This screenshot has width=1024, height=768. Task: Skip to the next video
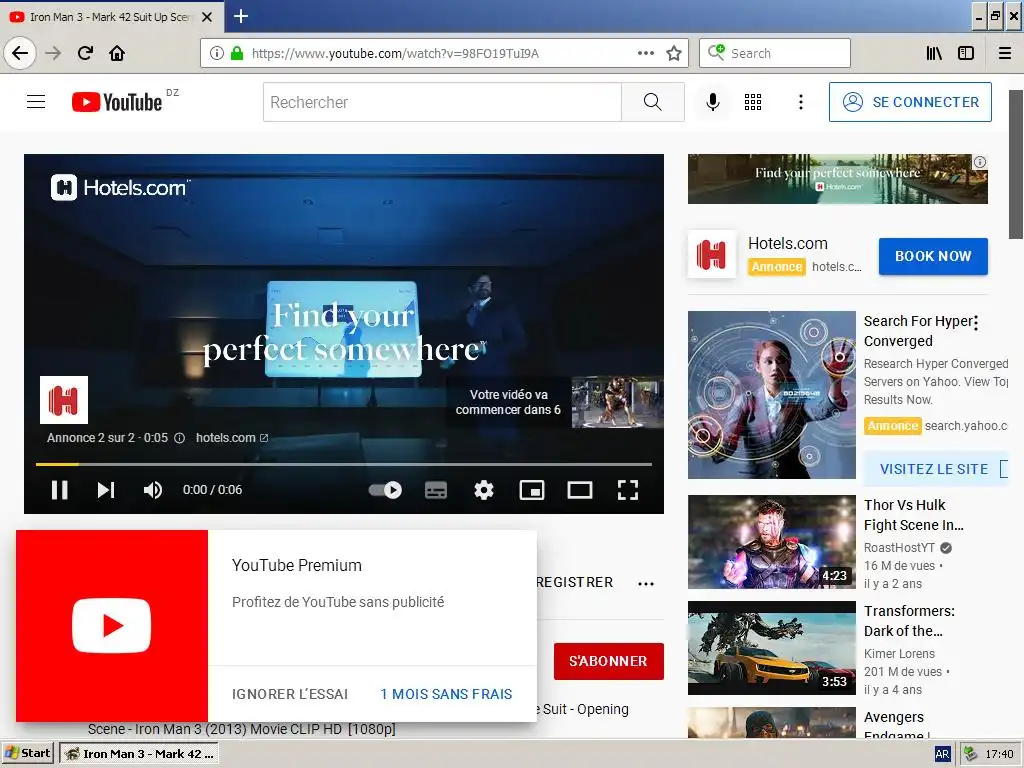pos(106,490)
